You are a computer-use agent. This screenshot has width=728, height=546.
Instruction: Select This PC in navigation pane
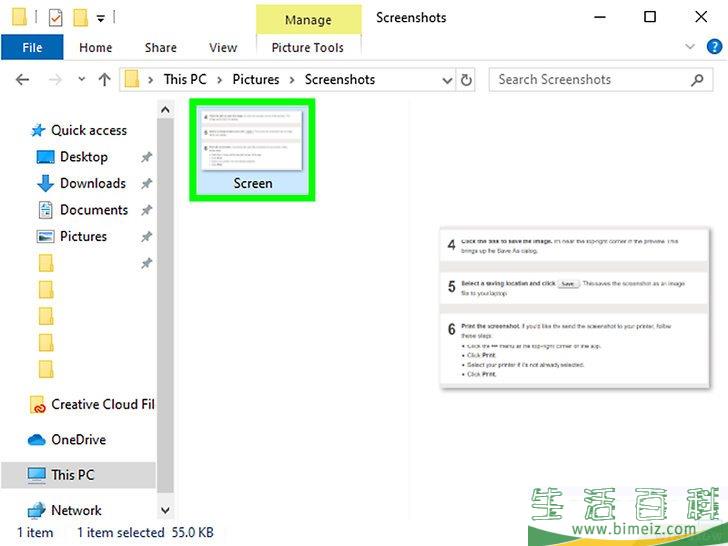[x=72, y=475]
